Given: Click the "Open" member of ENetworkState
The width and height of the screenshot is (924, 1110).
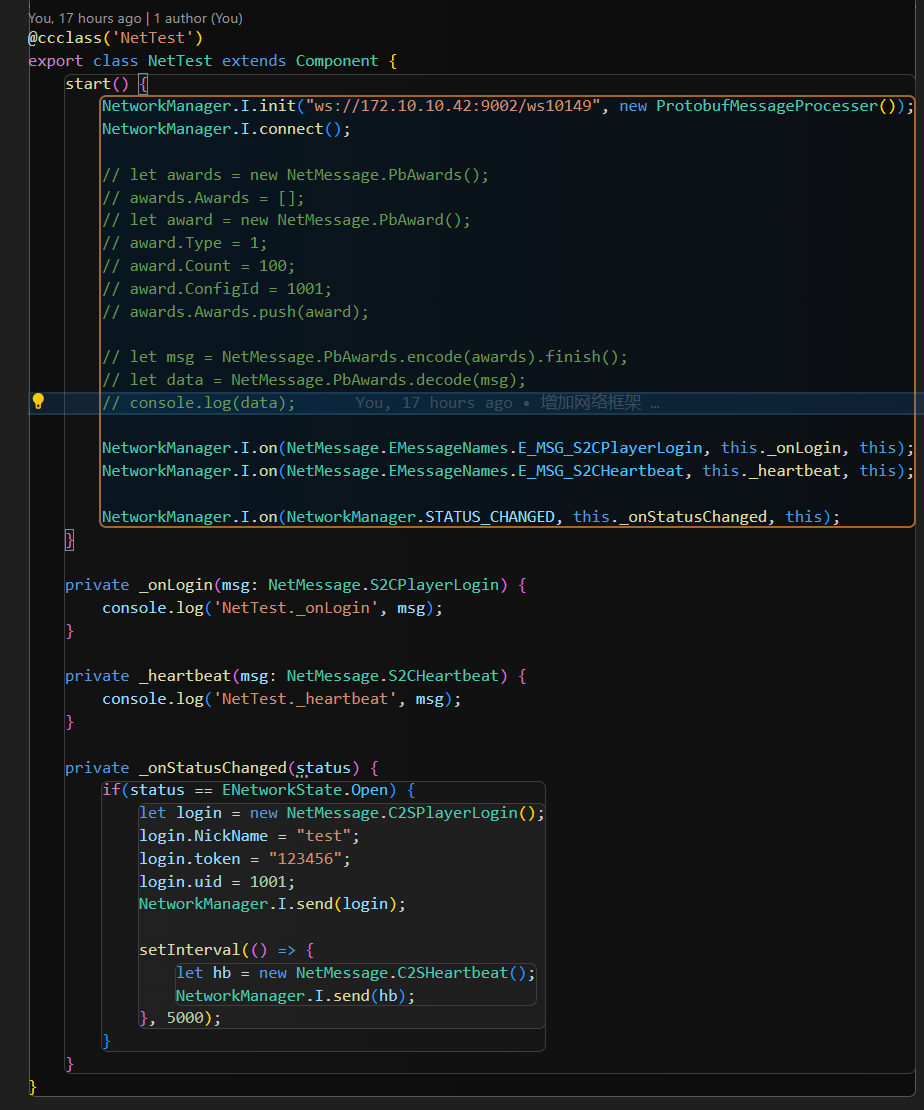Looking at the screenshot, I should [x=370, y=790].
